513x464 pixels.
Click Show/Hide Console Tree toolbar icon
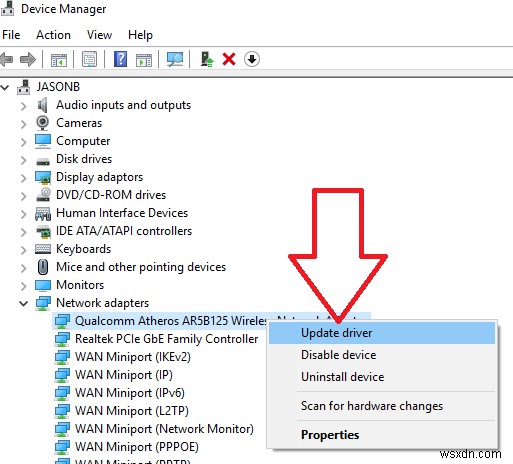click(59, 60)
